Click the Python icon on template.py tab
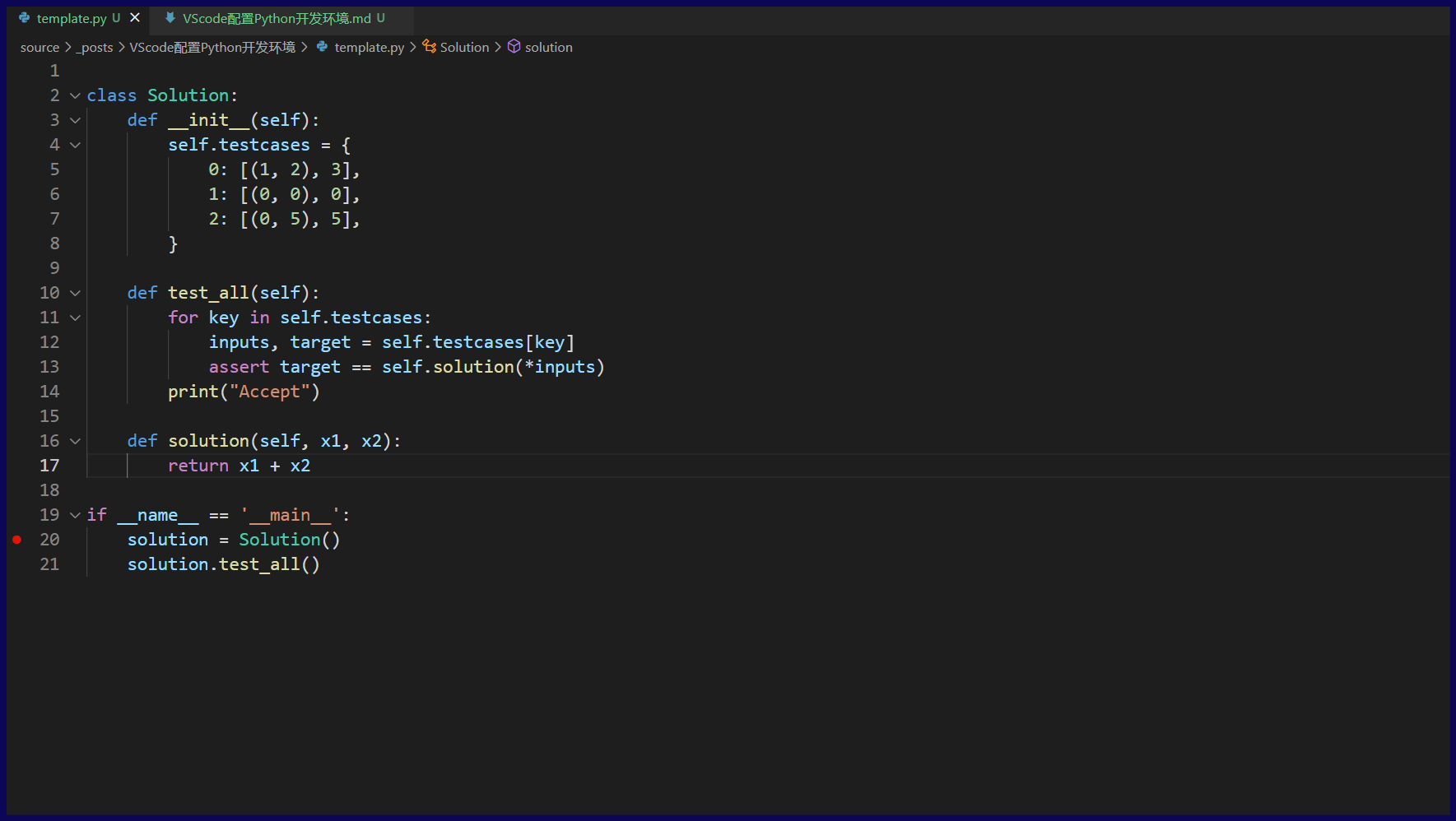This screenshot has height=821, width=1456. [25, 18]
